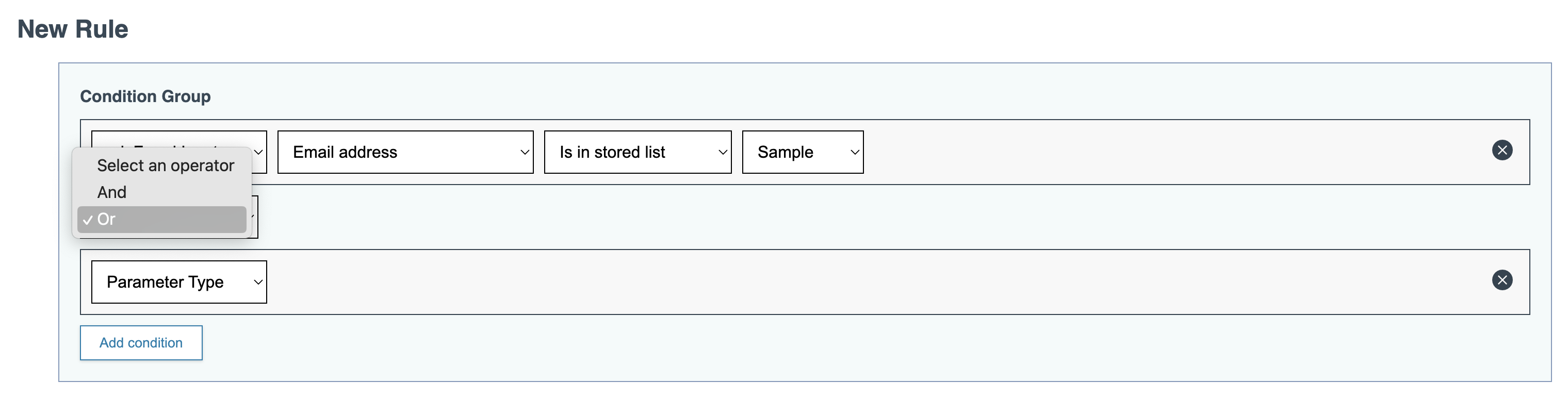The width and height of the screenshot is (1568, 398).
Task: Delete the Parameter Type condition row
Action: click(1501, 280)
